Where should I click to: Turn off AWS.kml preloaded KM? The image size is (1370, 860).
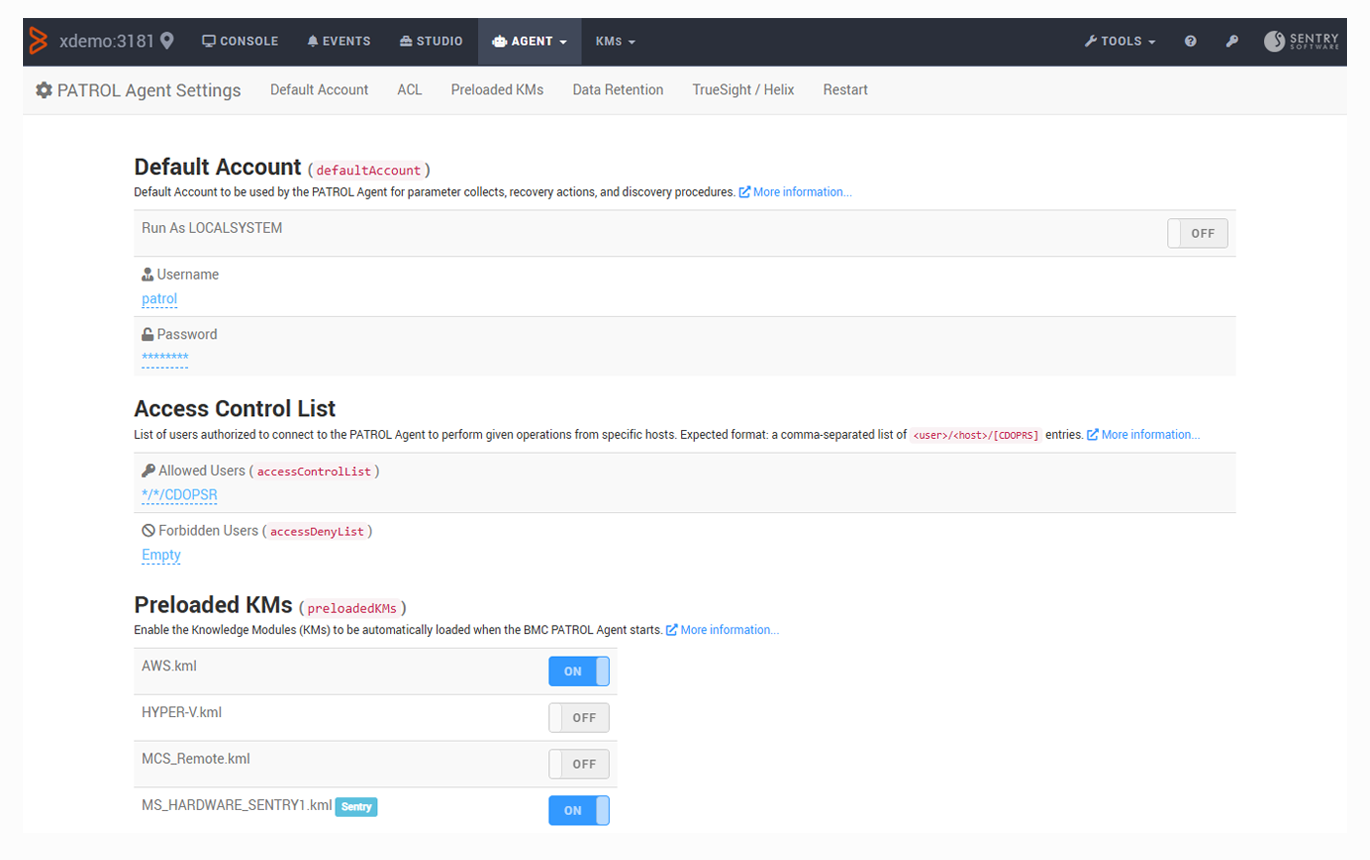578,671
